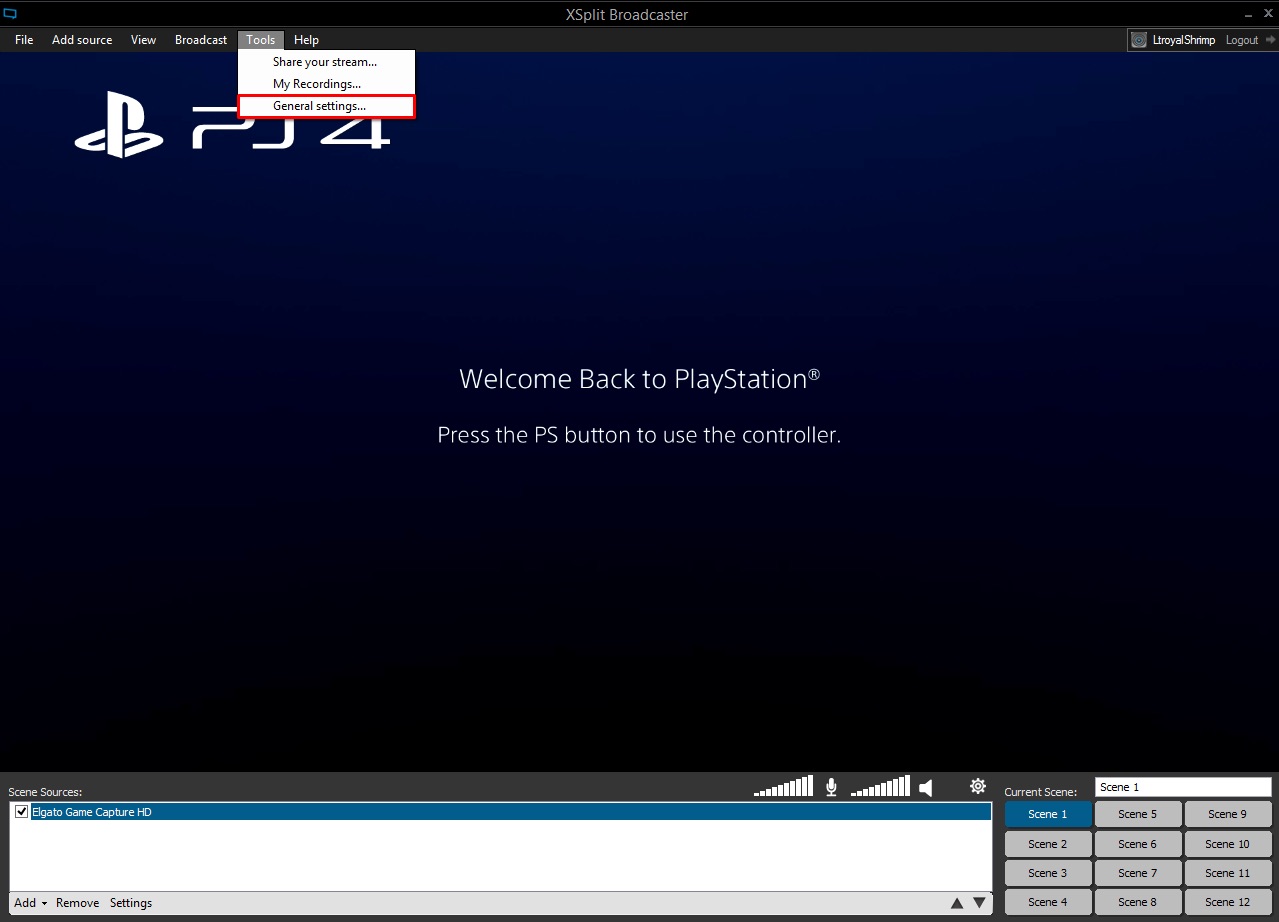This screenshot has width=1279, height=922.
Task: Adjust the speaker volume level bars
Action: pyautogui.click(x=880, y=786)
